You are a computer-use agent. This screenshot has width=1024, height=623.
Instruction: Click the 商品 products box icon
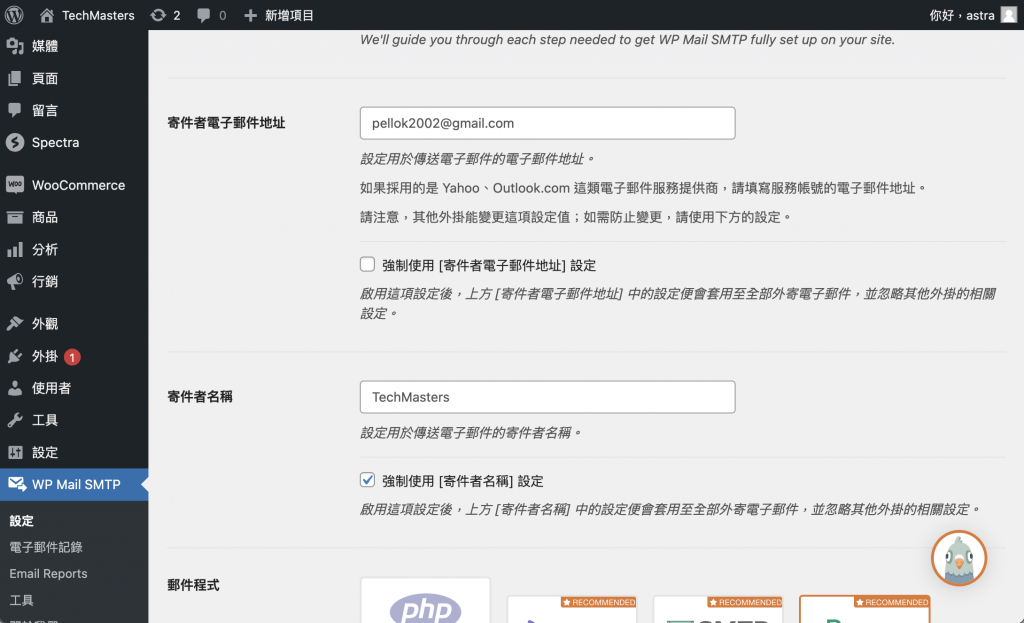point(15,217)
